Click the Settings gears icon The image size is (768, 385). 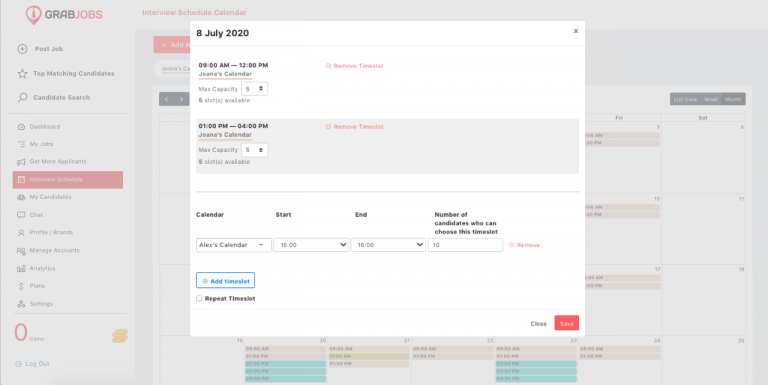[21, 304]
